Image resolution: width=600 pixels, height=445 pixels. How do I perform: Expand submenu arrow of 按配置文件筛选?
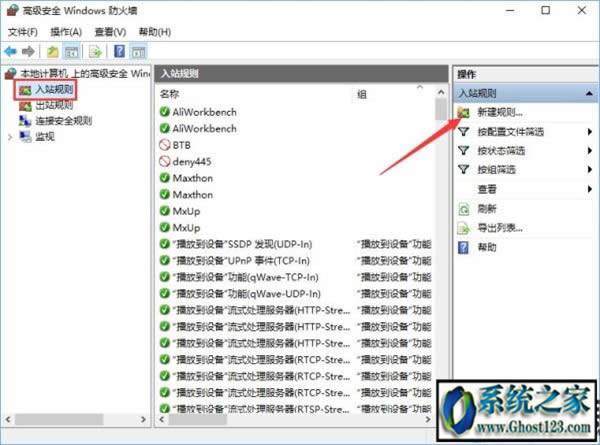coord(590,132)
